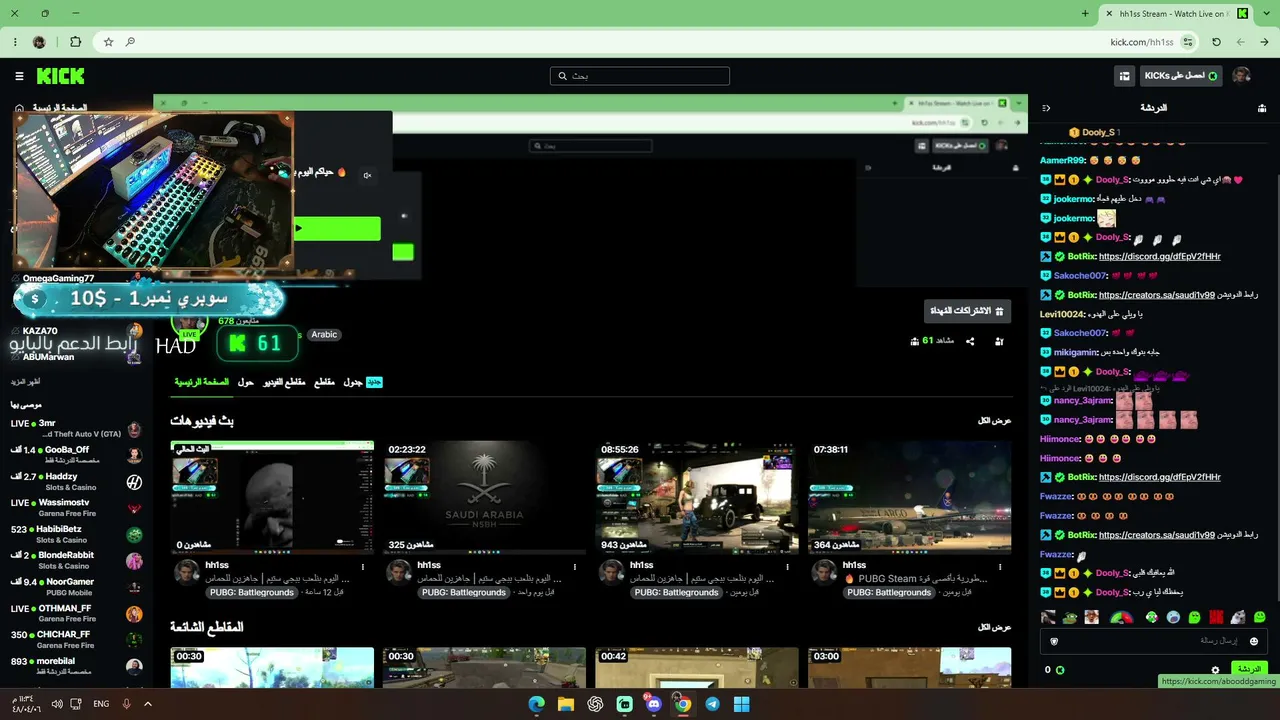Open GooBa_Off channel in the sidebar
The height and width of the screenshot is (720, 1280).
coord(77,455)
